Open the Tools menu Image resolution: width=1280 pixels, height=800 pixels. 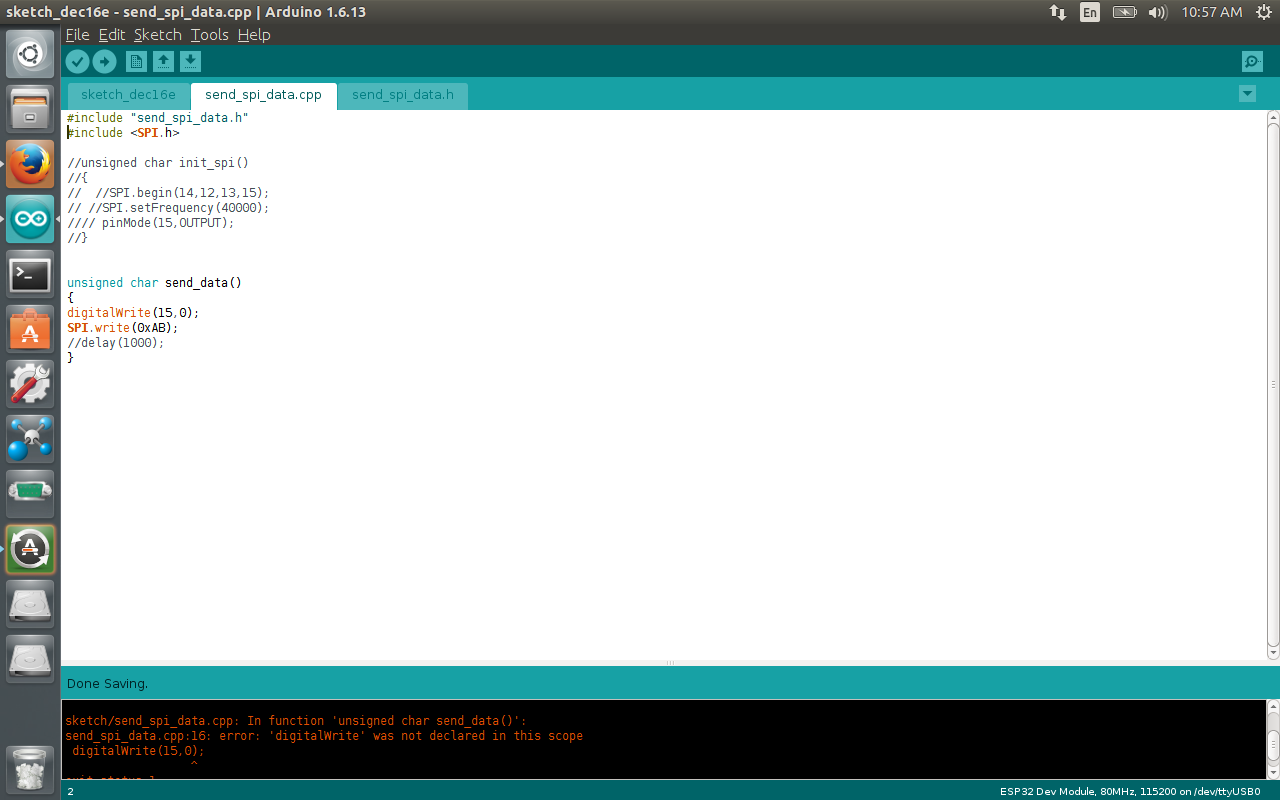(x=210, y=35)
